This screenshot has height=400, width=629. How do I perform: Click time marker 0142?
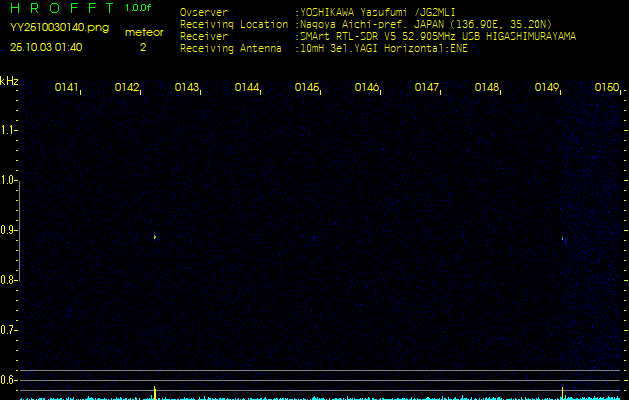pyautogui.click(x=126, y=87)
